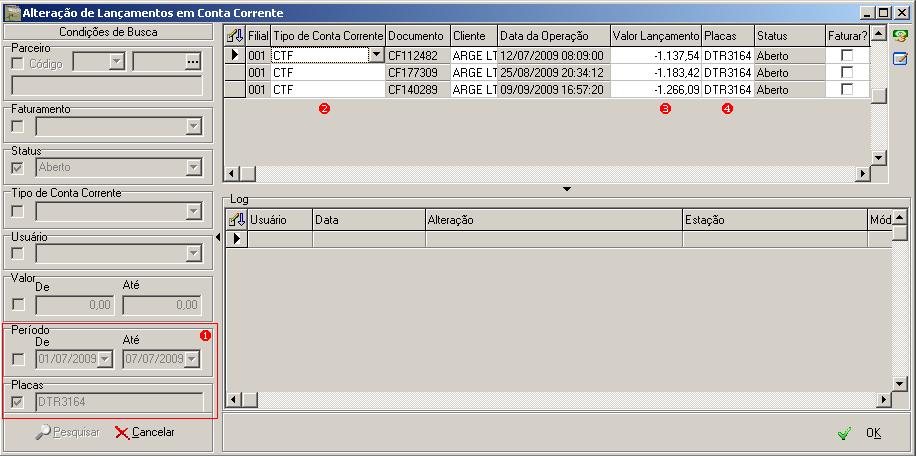Sort by Filial column header
916x457 pixels.
(x=258, y=36)
